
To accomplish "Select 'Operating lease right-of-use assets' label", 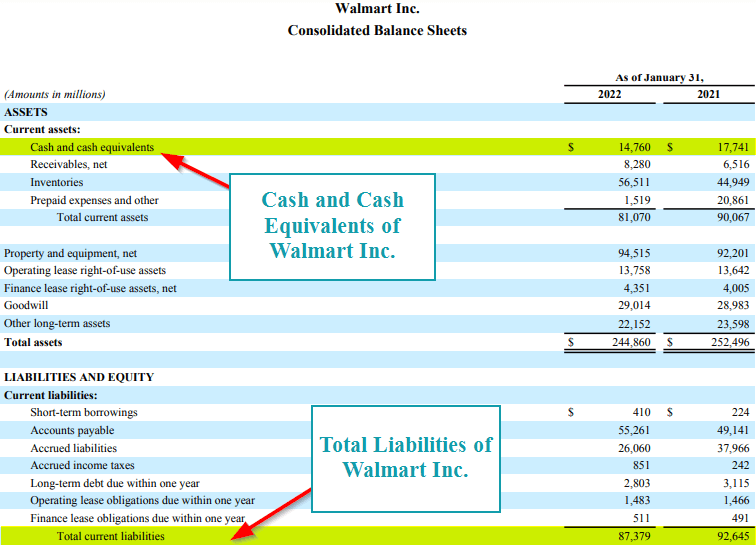I will 85,271.
